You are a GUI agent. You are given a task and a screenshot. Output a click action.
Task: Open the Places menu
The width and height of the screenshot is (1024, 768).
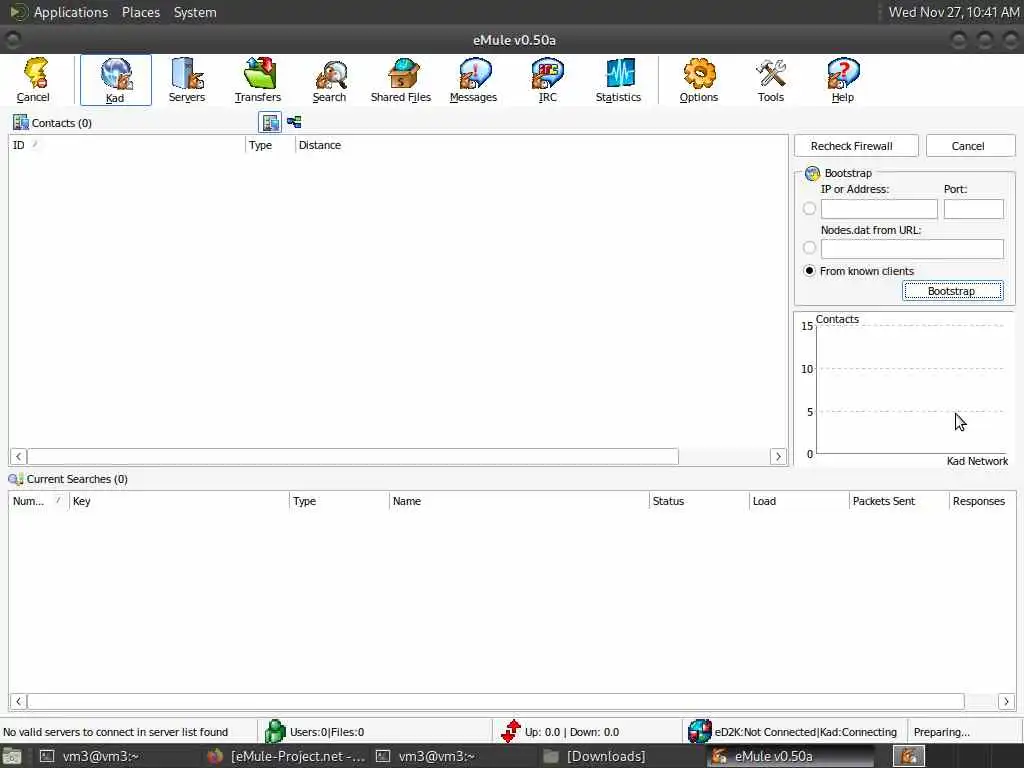[140, 12]
